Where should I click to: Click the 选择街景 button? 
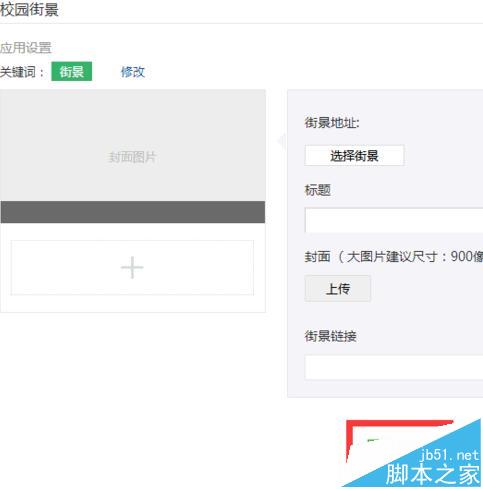click(354, 155)
